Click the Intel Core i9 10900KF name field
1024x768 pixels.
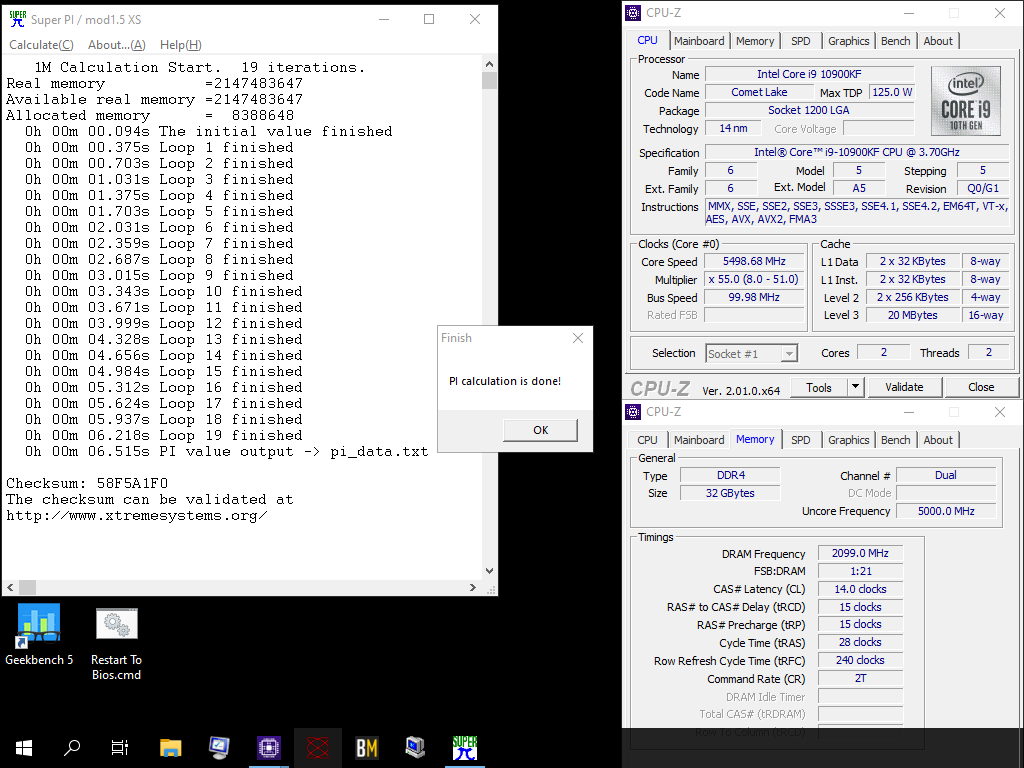click(809, 74)
